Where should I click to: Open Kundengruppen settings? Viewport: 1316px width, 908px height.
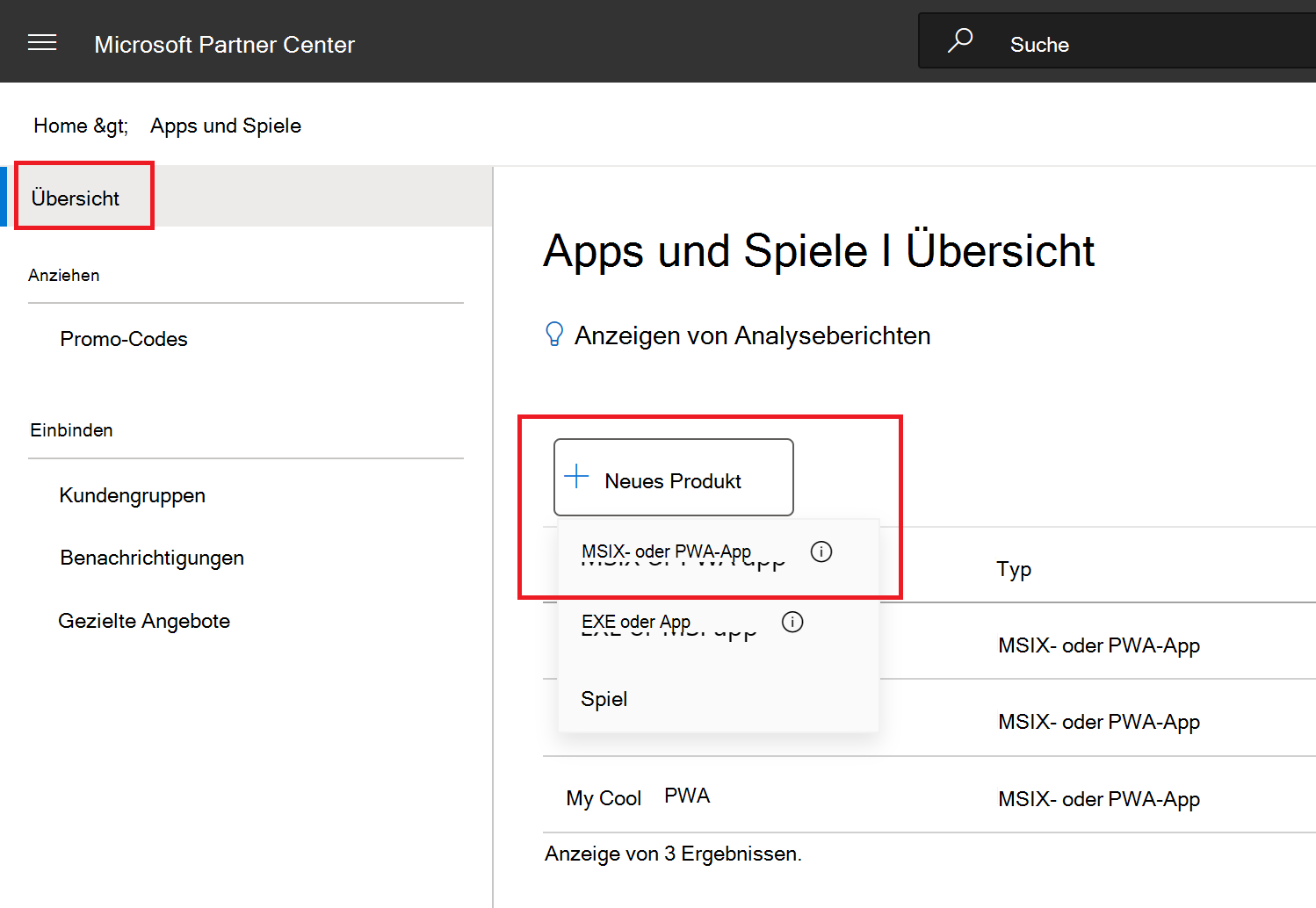coord(132,495)
